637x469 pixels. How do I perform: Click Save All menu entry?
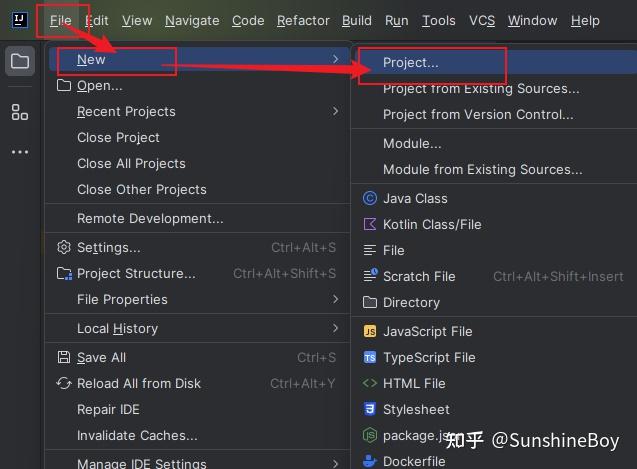(101, 357)
